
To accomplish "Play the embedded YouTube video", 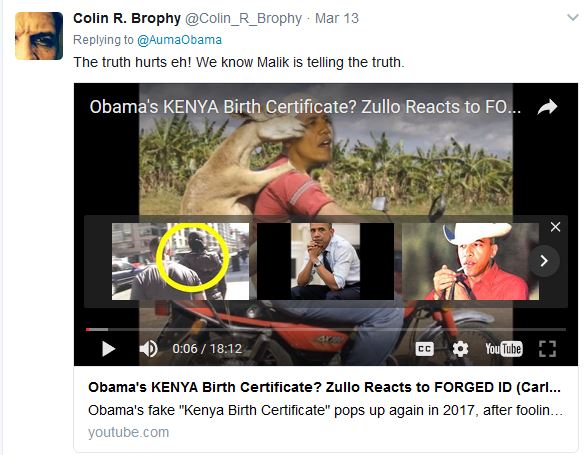I will [108, 349].
